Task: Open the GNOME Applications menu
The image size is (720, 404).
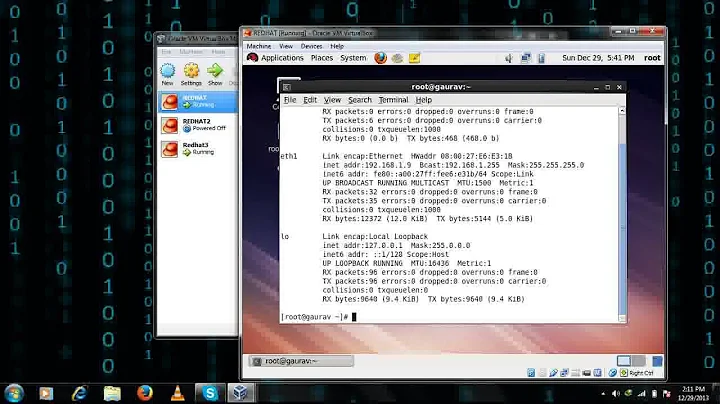Action: tap(282, 58)
